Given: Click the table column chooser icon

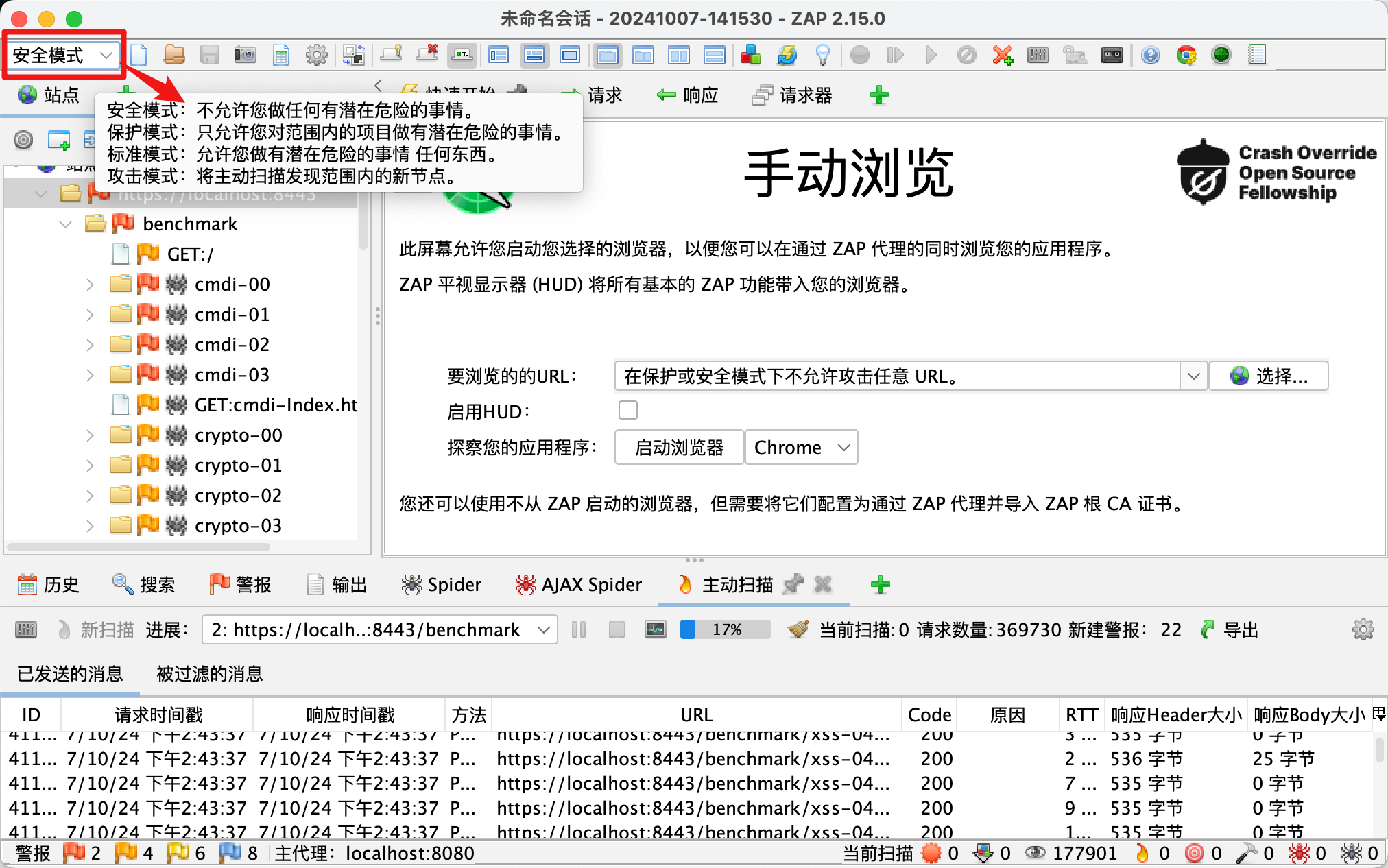Looking at the screenshot, I should (x=1378, y=714).
